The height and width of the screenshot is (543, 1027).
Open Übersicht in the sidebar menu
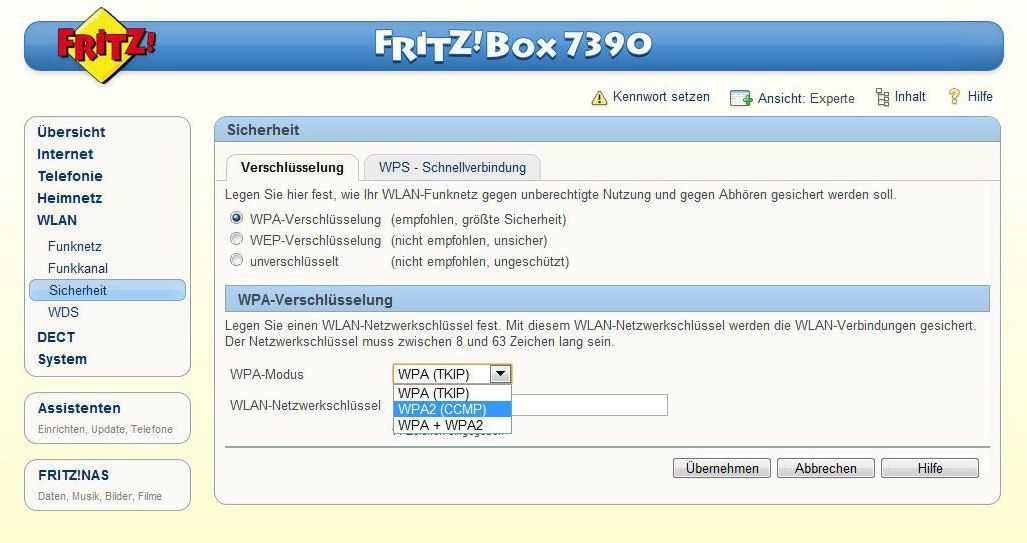click(71, 132)
